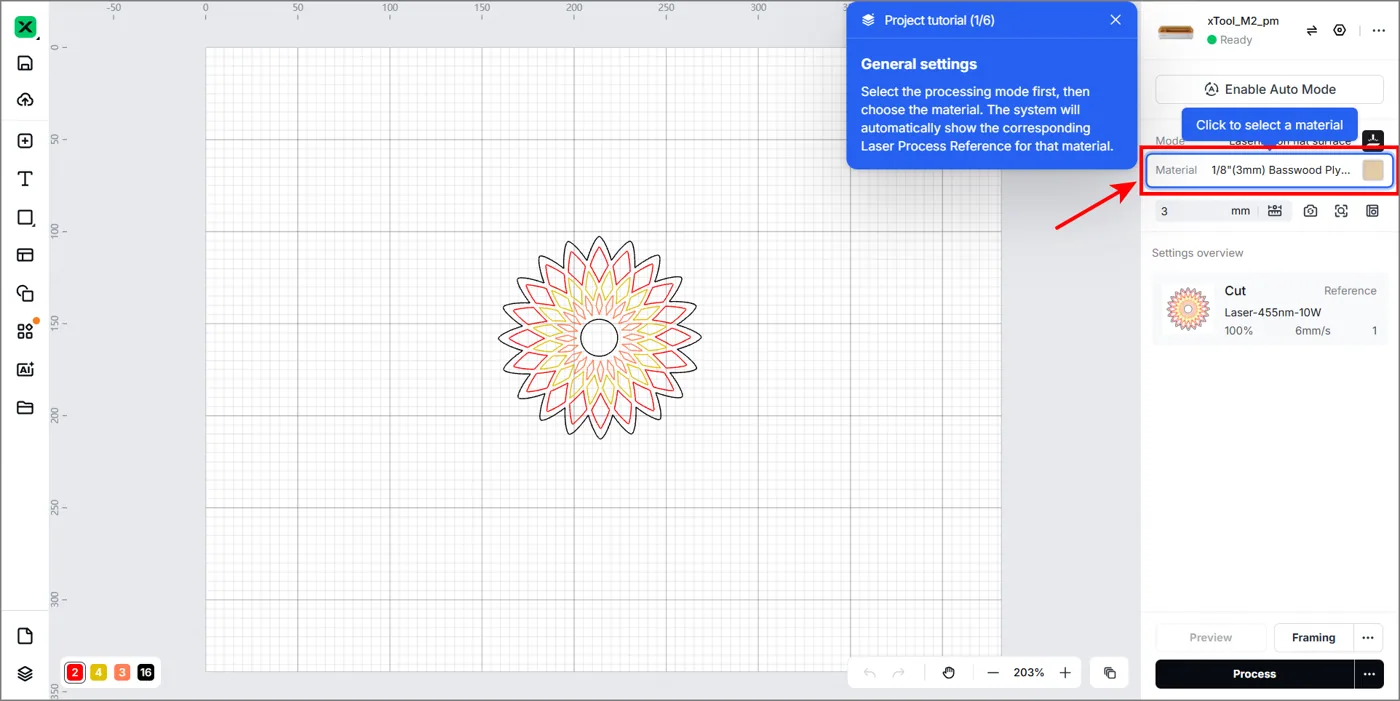Click the measure thickness ruler icon
Viewport: 1400px width, 701px height.
[x=1274, y=211]
